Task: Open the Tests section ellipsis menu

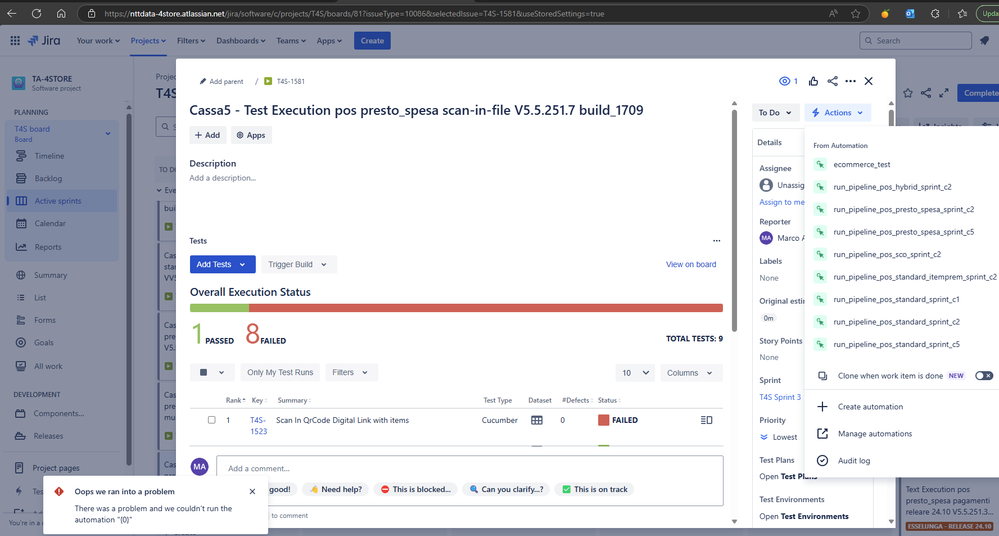Action: coord(717,241)
